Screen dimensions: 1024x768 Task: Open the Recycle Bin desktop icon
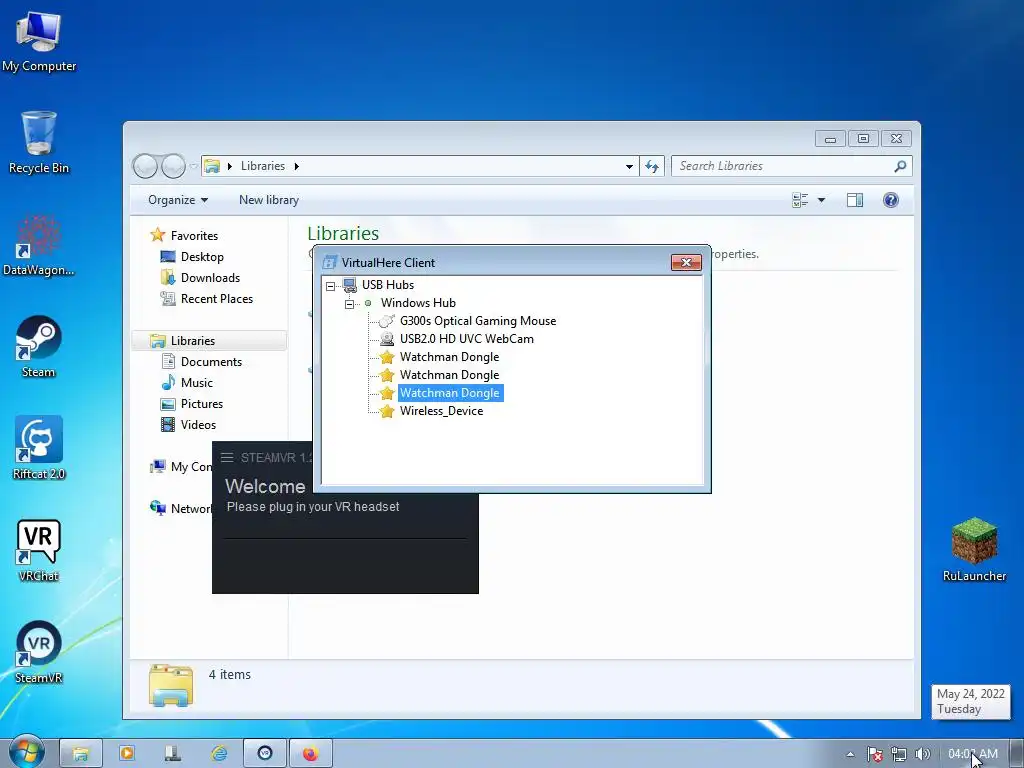click(x=39, y=143)
